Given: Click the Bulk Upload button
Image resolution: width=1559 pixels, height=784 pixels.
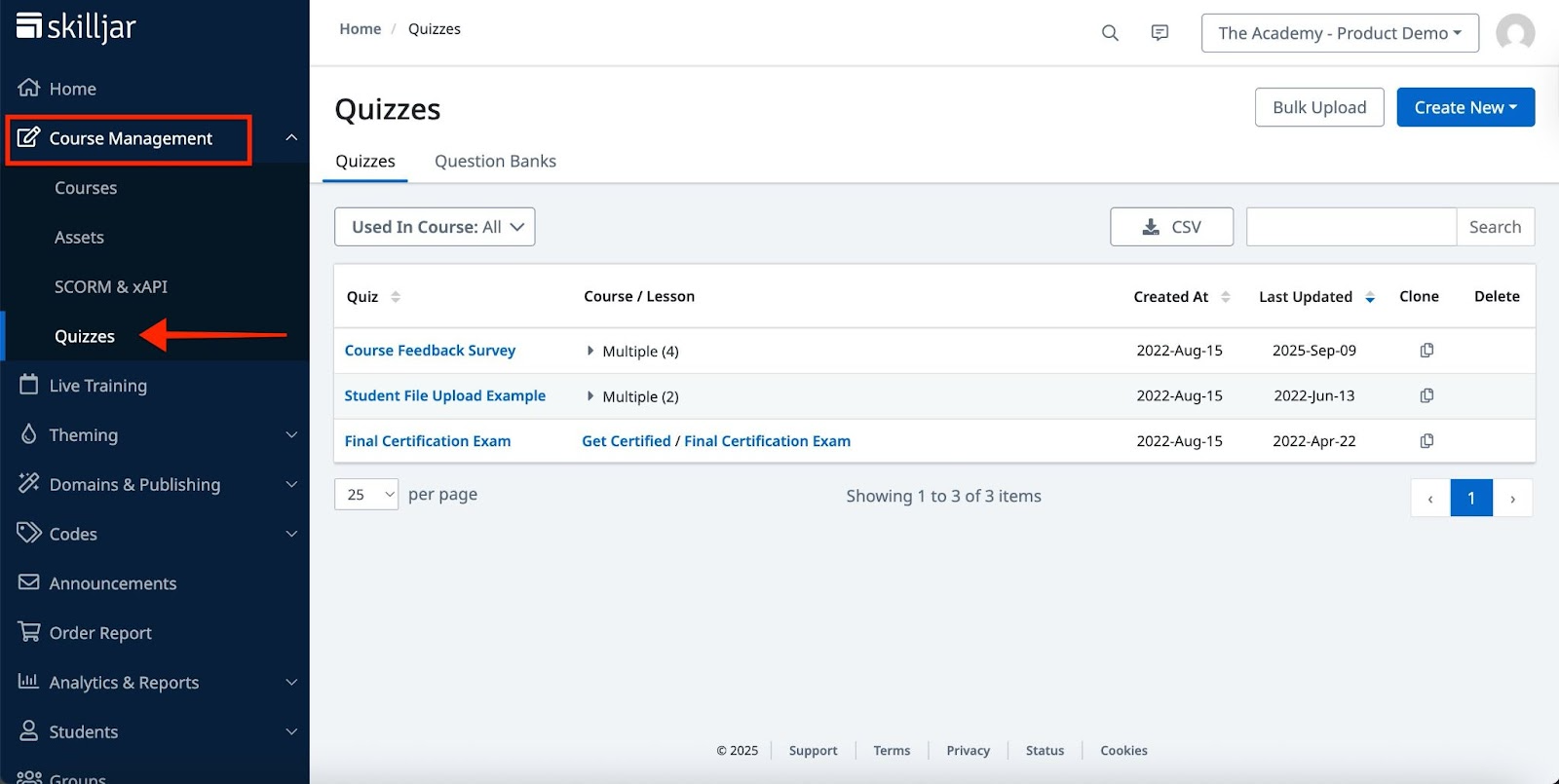Looking at the screenshot, I should [1319, 107].
